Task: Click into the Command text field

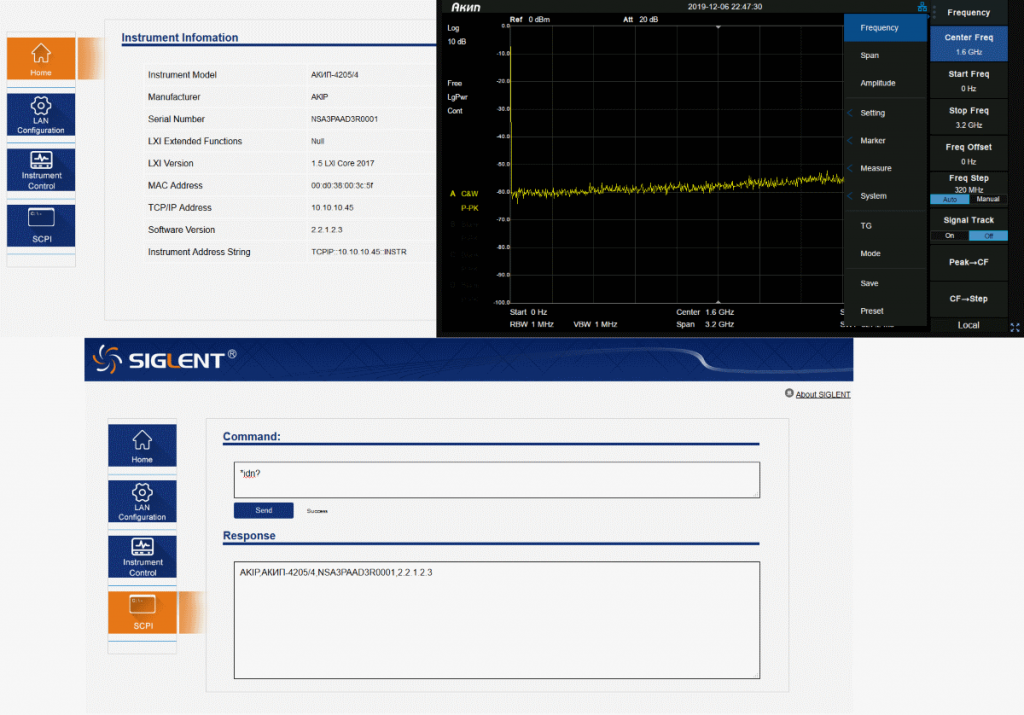Action: (497, 480)
